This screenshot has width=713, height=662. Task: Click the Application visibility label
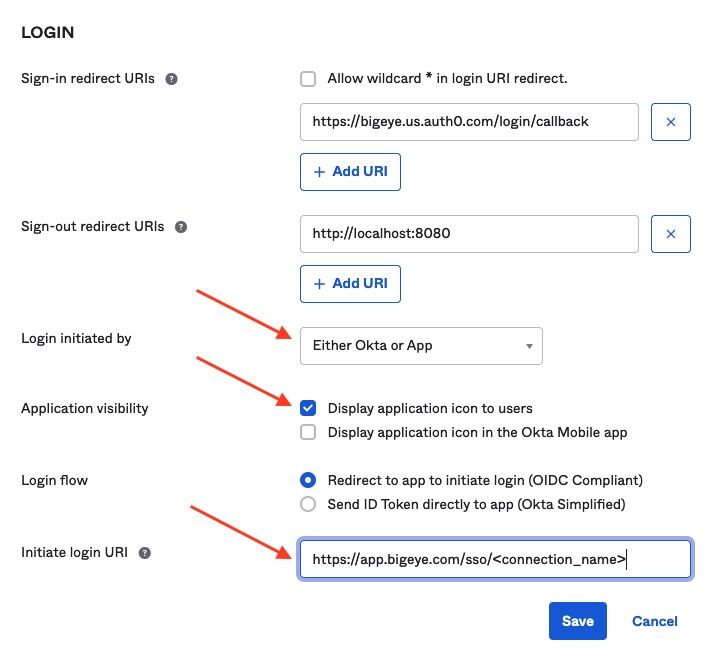point(85,408)
